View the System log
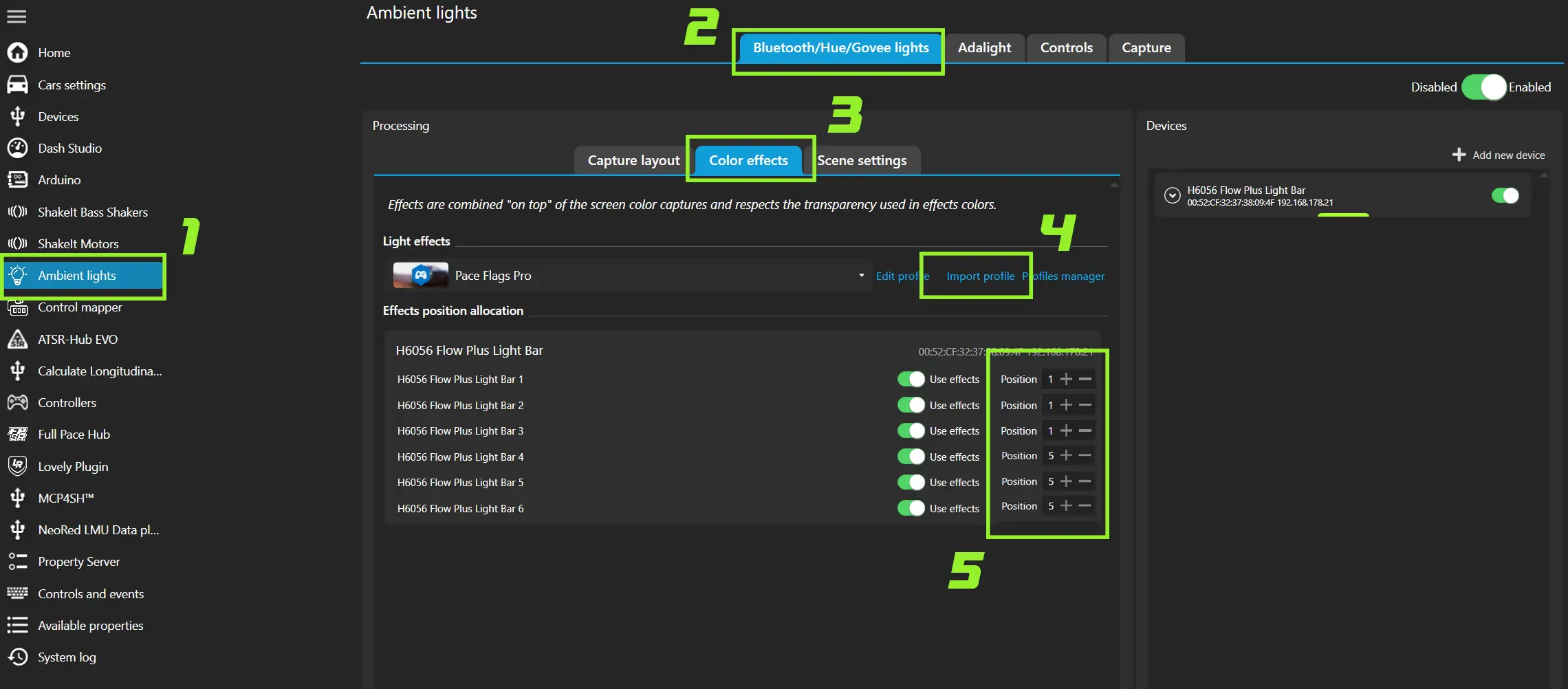1568x689 pixels. [67, 657]
